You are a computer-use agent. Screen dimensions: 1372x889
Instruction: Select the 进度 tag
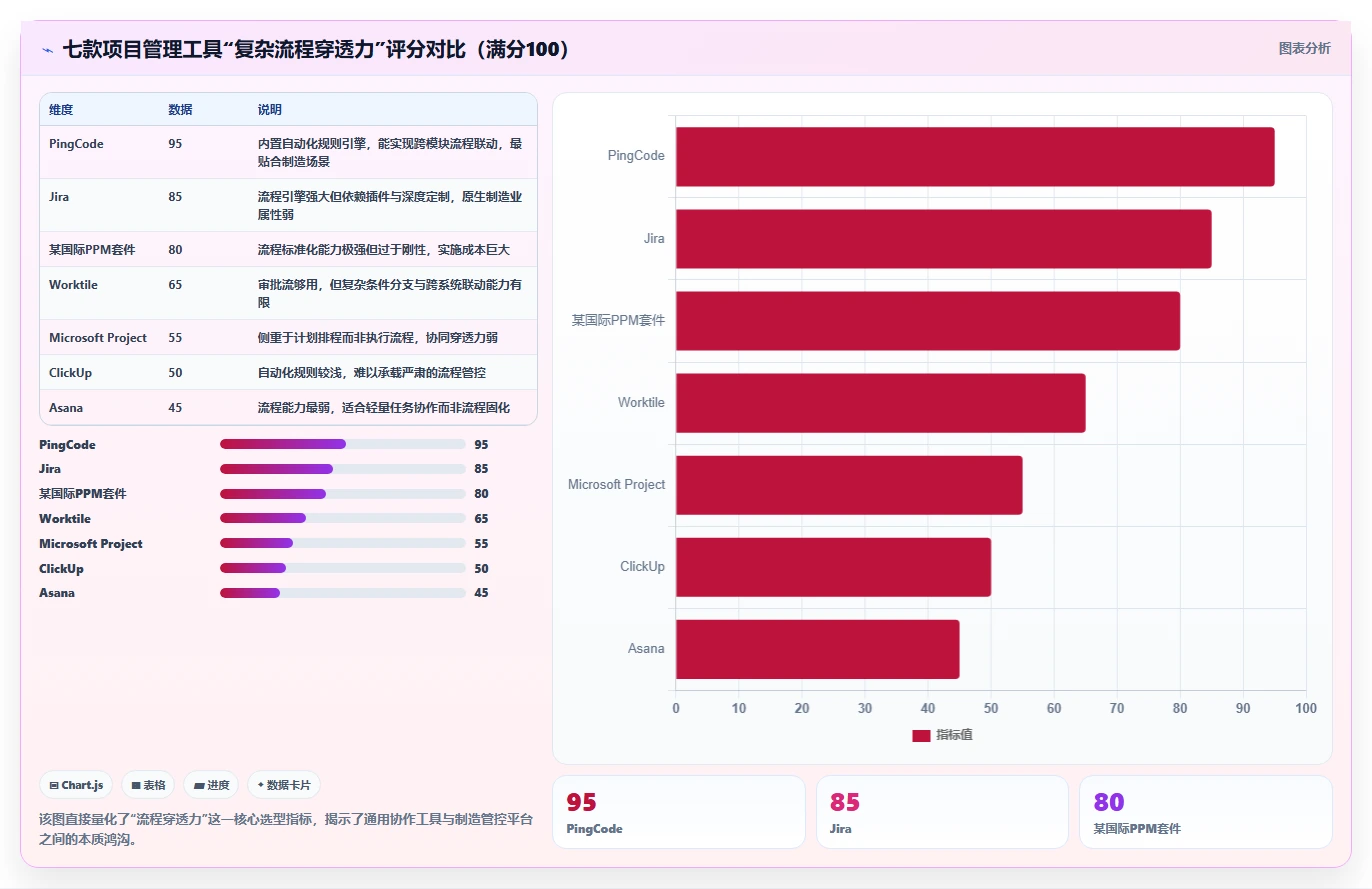[211, 785]
